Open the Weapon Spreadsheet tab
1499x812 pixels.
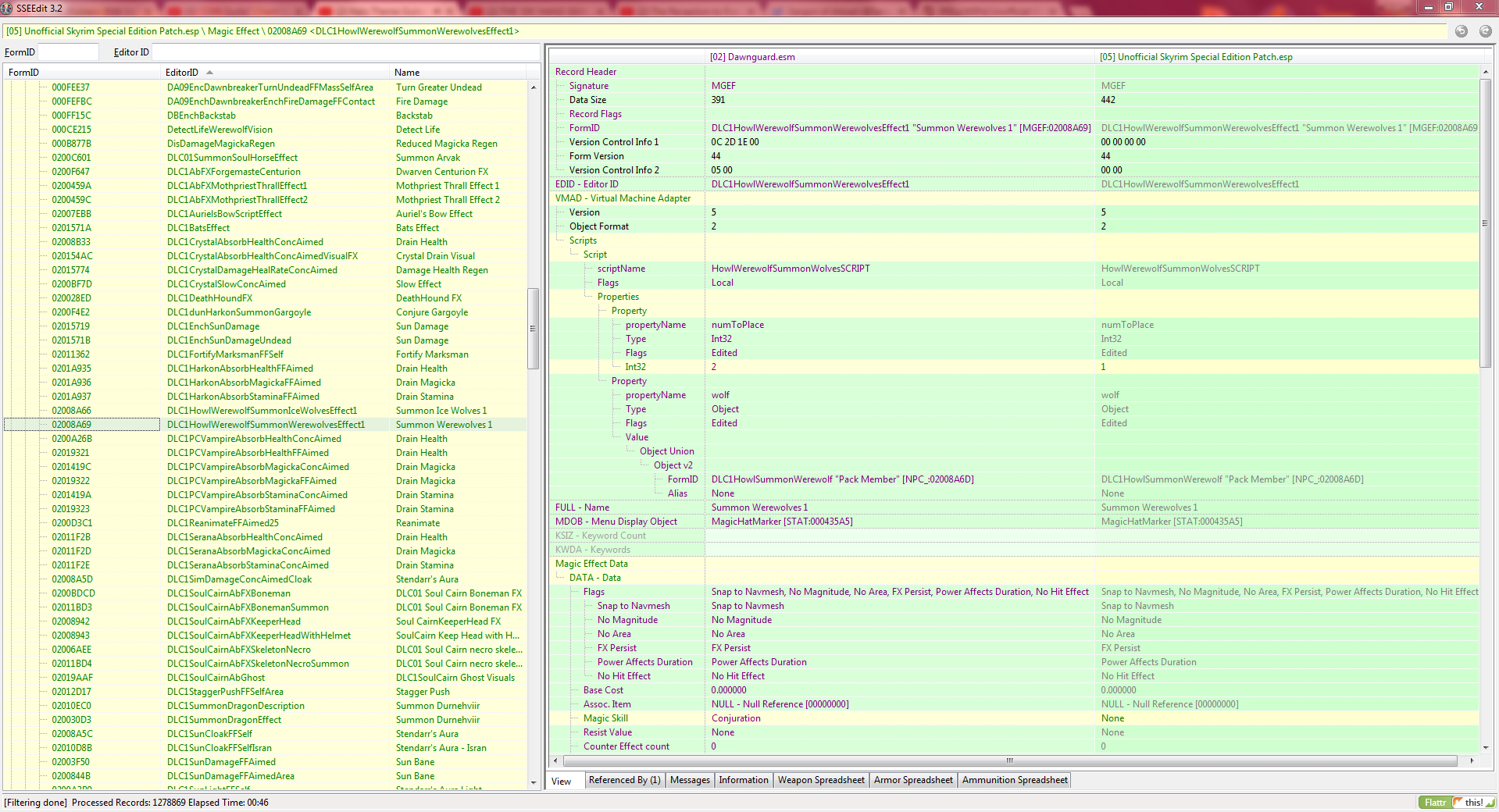pos(820,780)
